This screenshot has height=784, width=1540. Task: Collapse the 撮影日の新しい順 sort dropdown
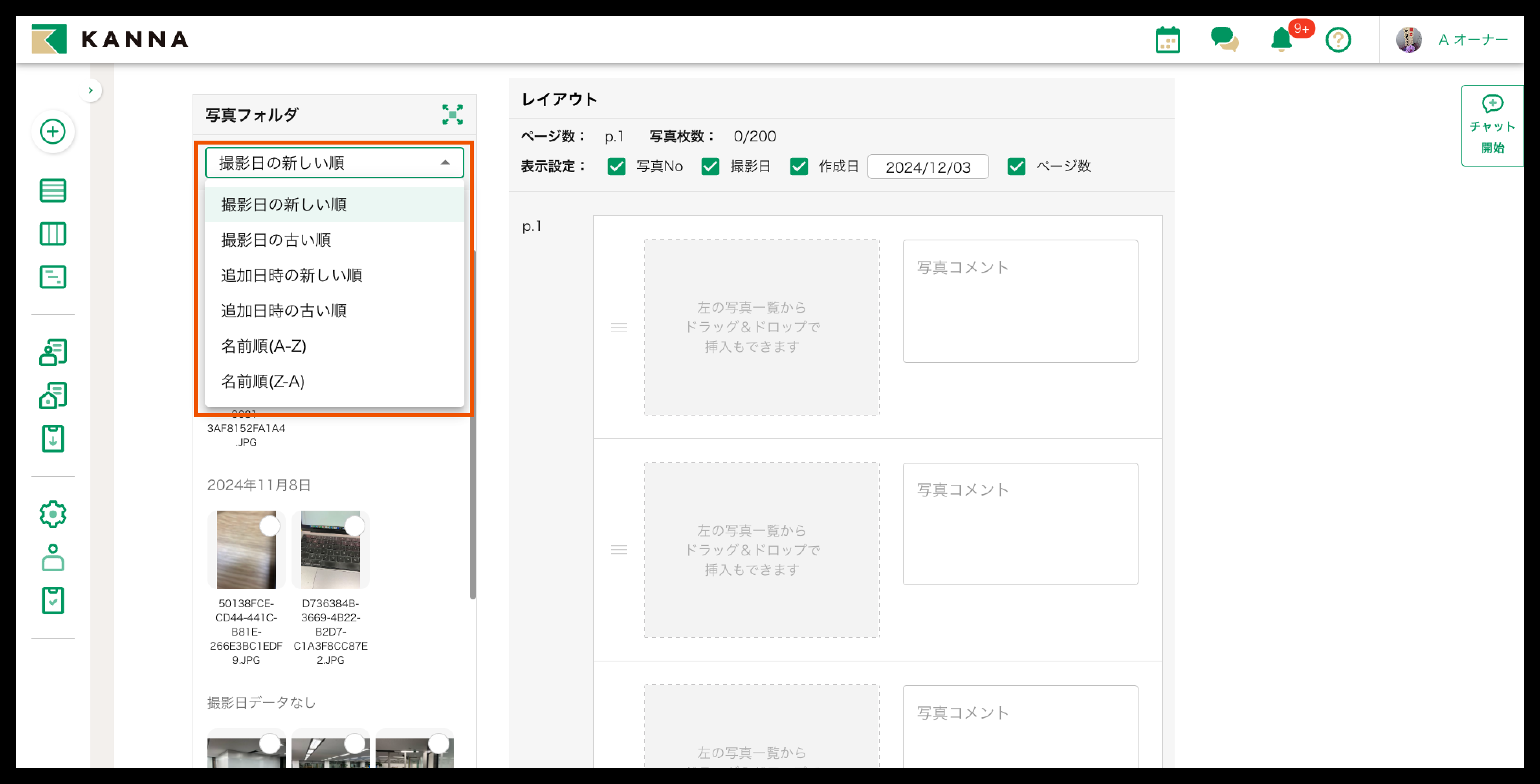point(334,163)
